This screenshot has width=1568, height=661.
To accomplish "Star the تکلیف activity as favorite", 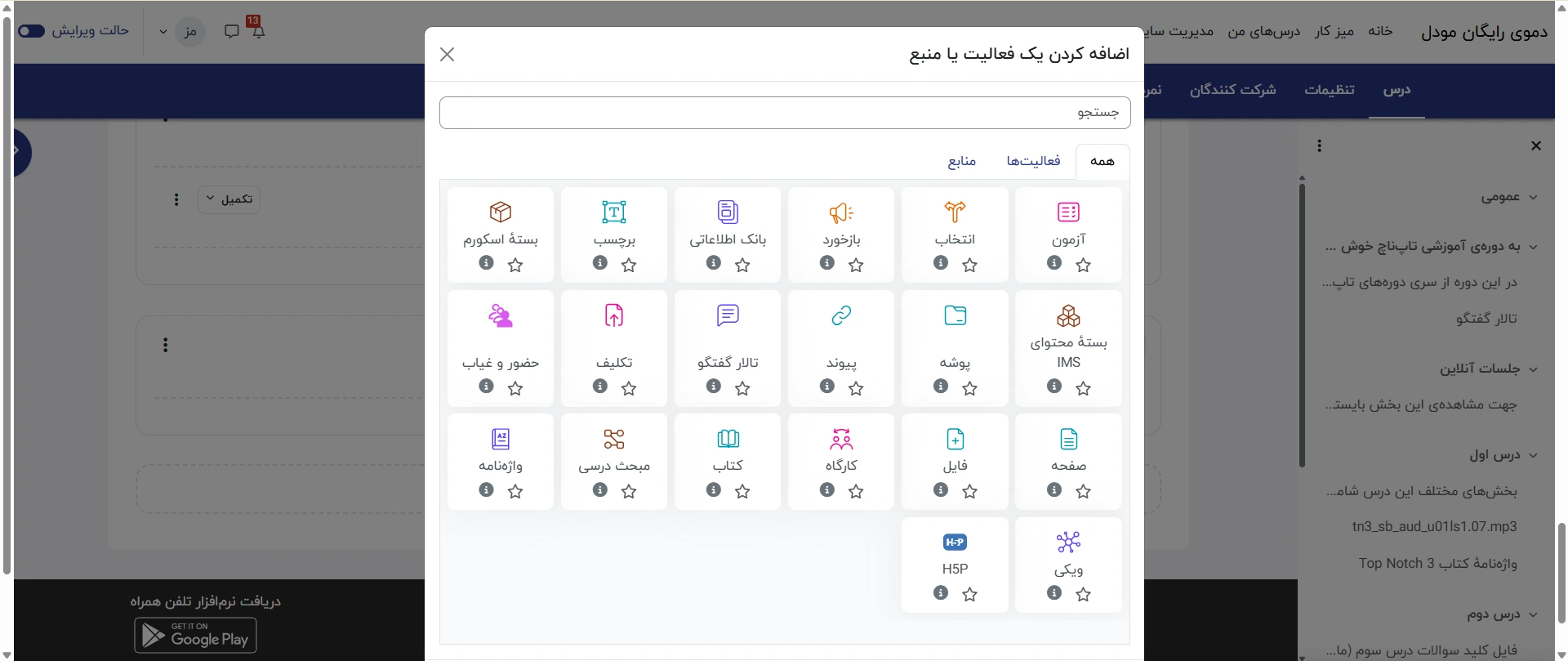I will point(629,389).
